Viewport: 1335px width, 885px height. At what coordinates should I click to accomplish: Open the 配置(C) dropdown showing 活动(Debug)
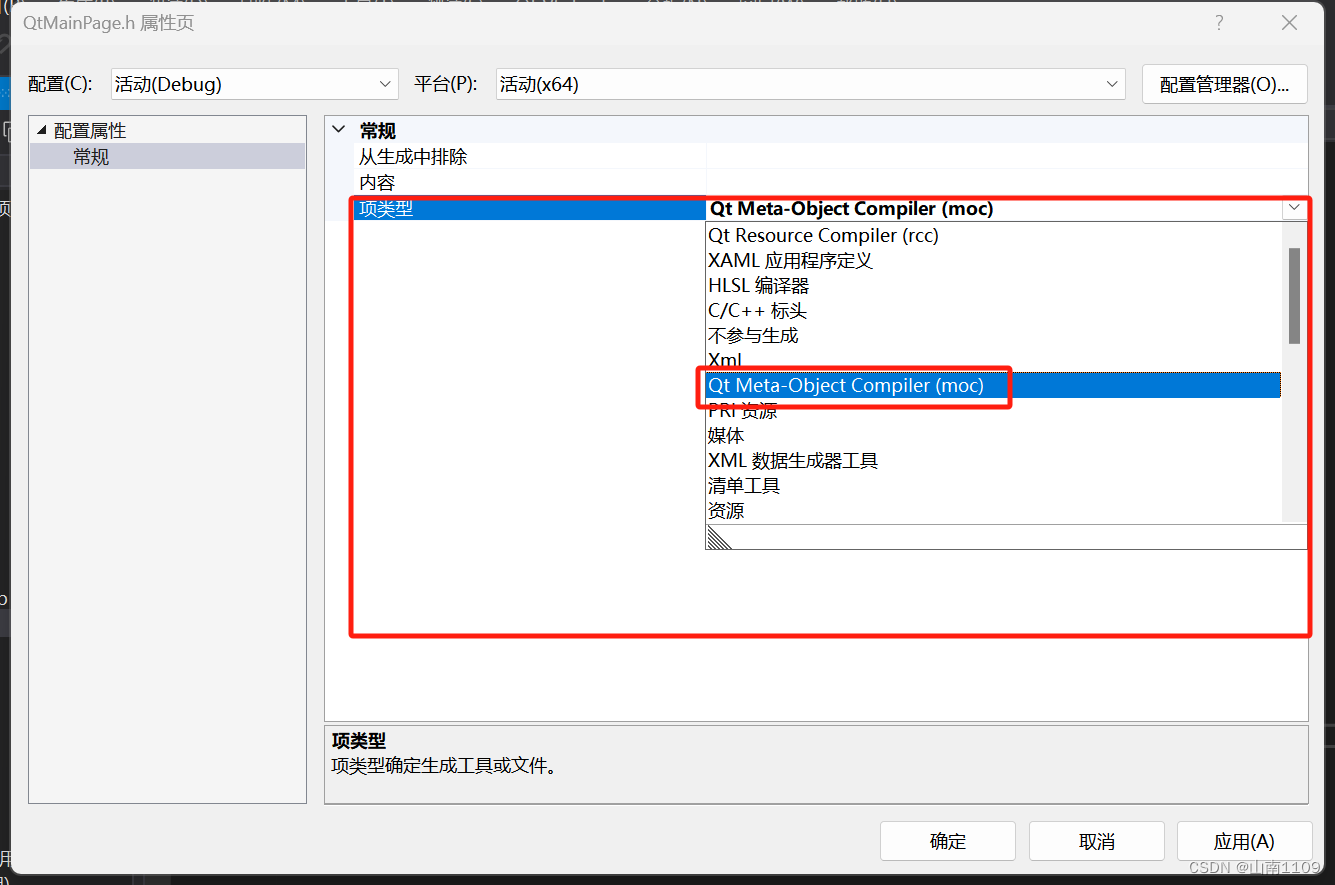tap(254, 85)
